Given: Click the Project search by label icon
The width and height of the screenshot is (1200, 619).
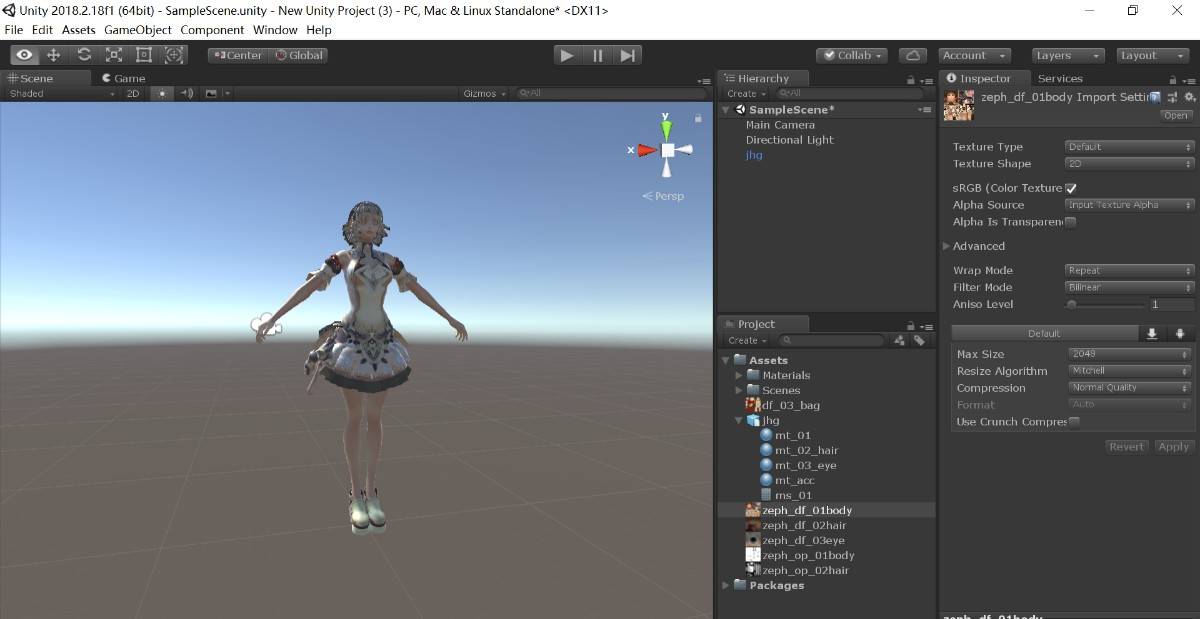Looking at the screenshot, I should pyautogui.click(x=919, y=340).
